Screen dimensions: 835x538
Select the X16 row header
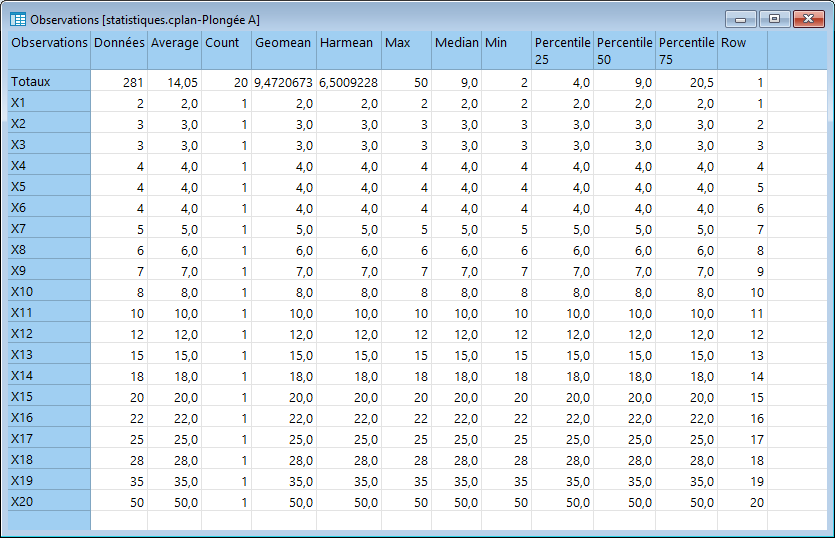pyautogui.click(x=49, y=417)
